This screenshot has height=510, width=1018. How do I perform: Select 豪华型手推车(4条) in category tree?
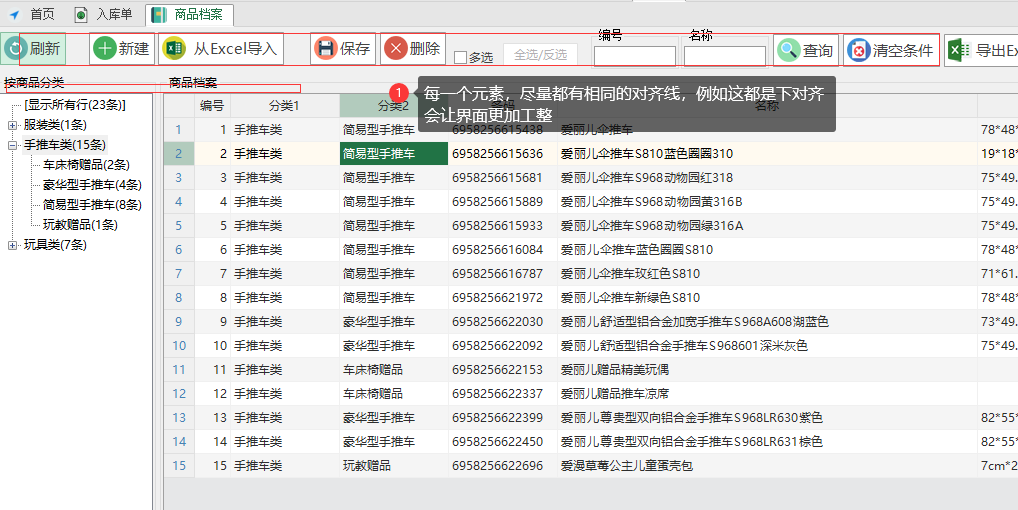point(92,185)
